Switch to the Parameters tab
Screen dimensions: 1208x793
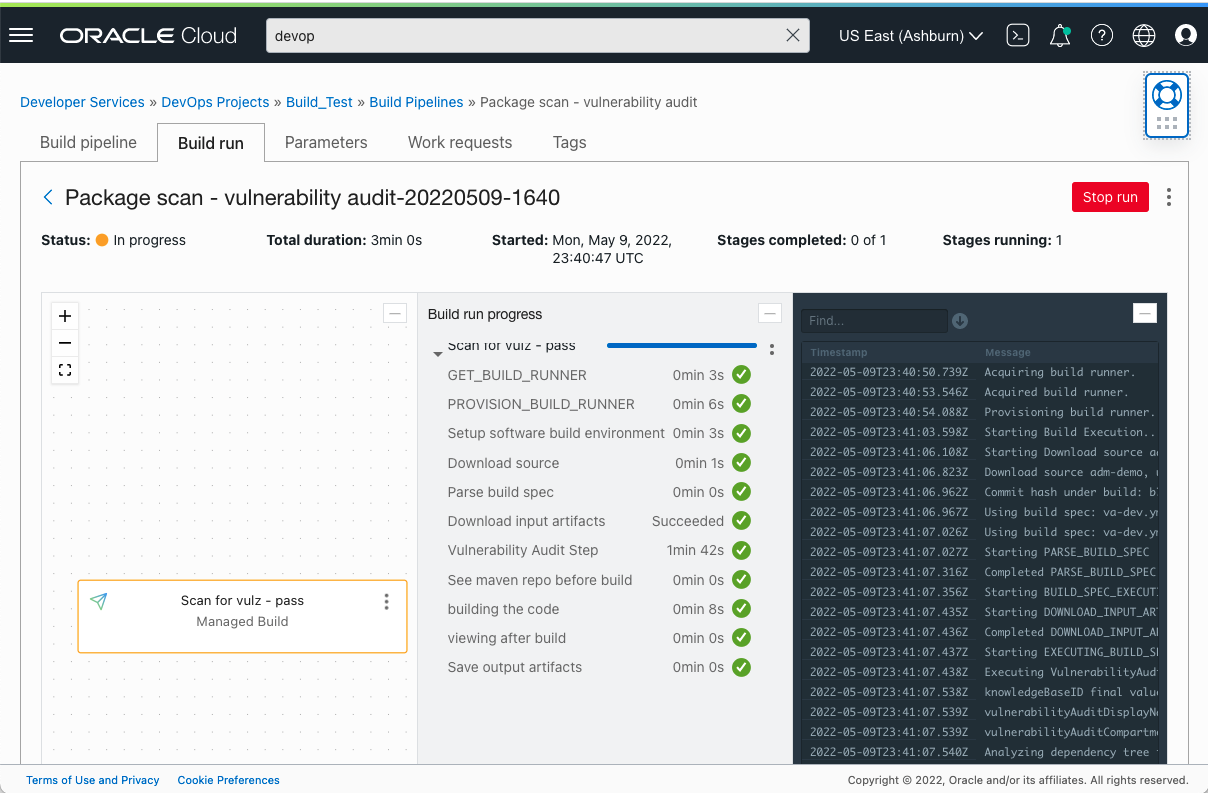click(x=325, y=142)
